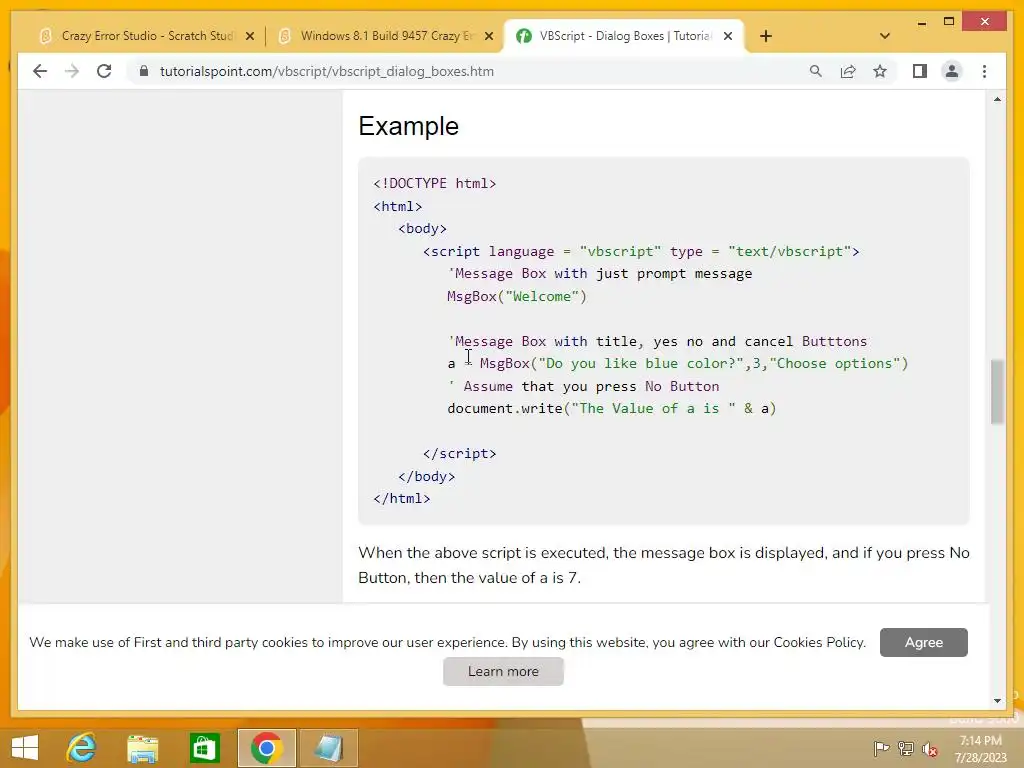Click the Learn more button
This screenshot has height=768, width=1024.
[x=503, y=671]
